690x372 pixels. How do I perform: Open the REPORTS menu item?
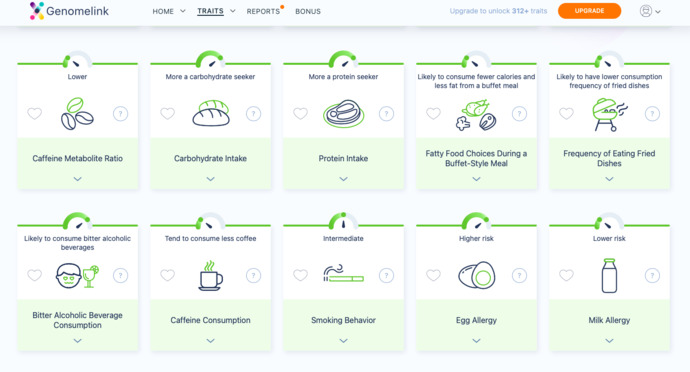pos(263,11)
